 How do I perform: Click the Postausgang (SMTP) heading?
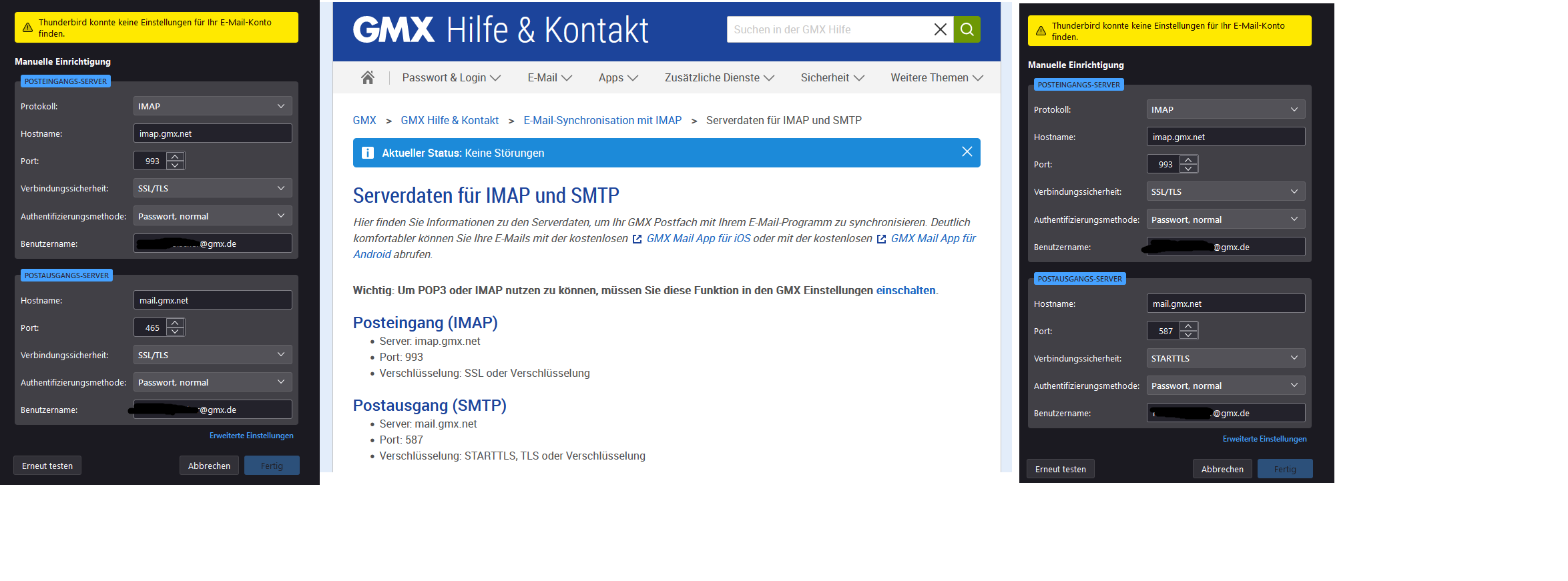coord(430,406)
